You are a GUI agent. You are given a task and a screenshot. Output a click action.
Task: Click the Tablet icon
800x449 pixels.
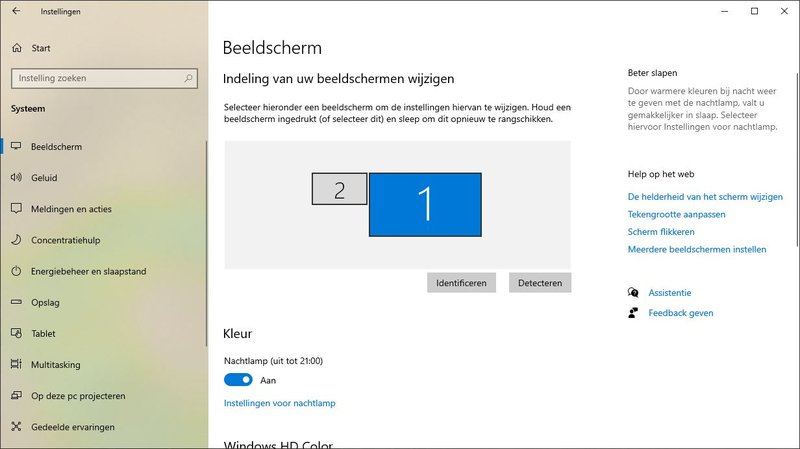(x=16, y=333)
